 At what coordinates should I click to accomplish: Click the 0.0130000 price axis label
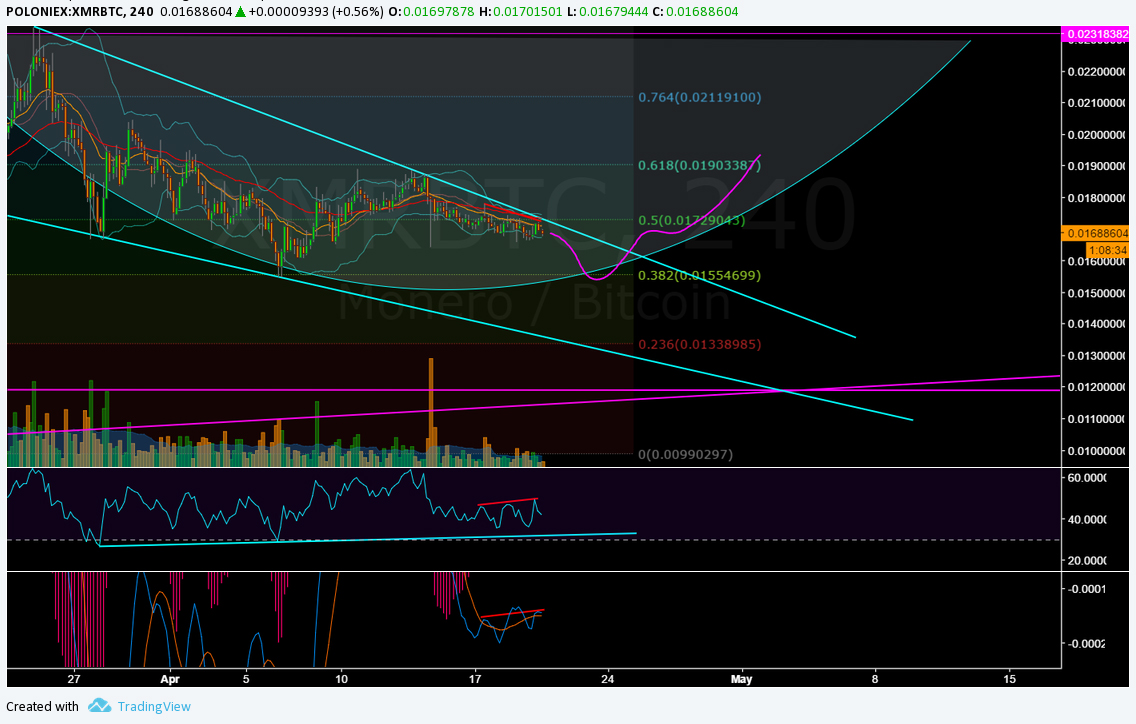point(1097,356)
